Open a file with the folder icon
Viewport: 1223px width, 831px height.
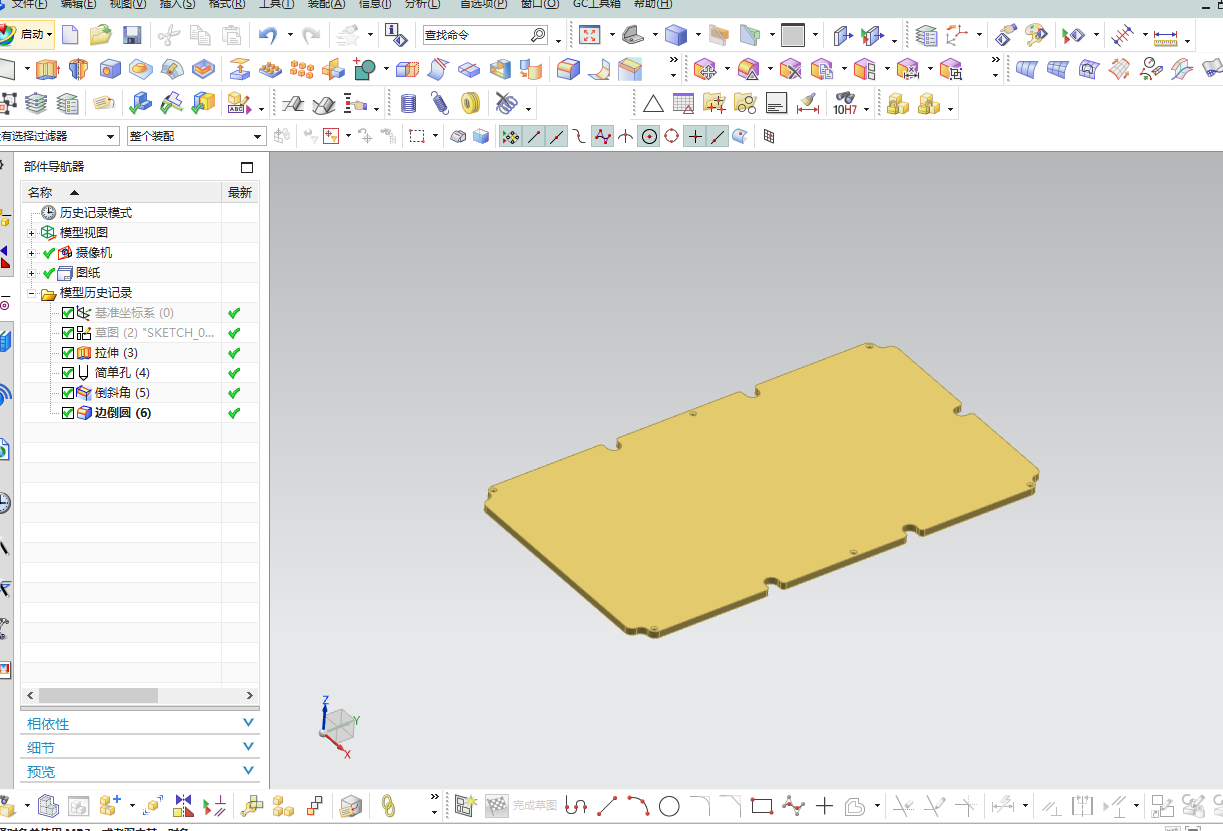pos(100,35)
